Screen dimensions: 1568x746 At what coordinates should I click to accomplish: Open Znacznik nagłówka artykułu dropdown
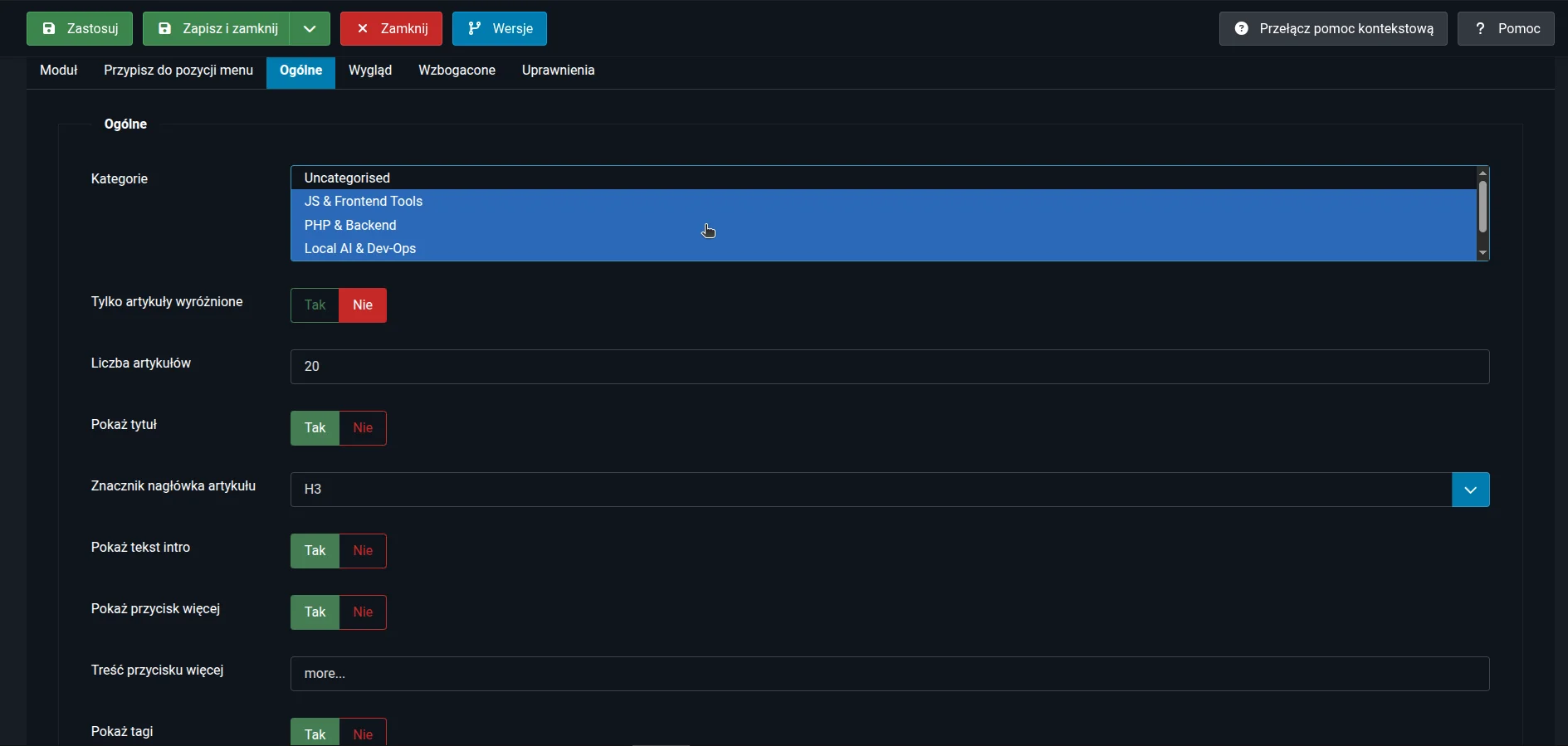[x=889, y=490]
